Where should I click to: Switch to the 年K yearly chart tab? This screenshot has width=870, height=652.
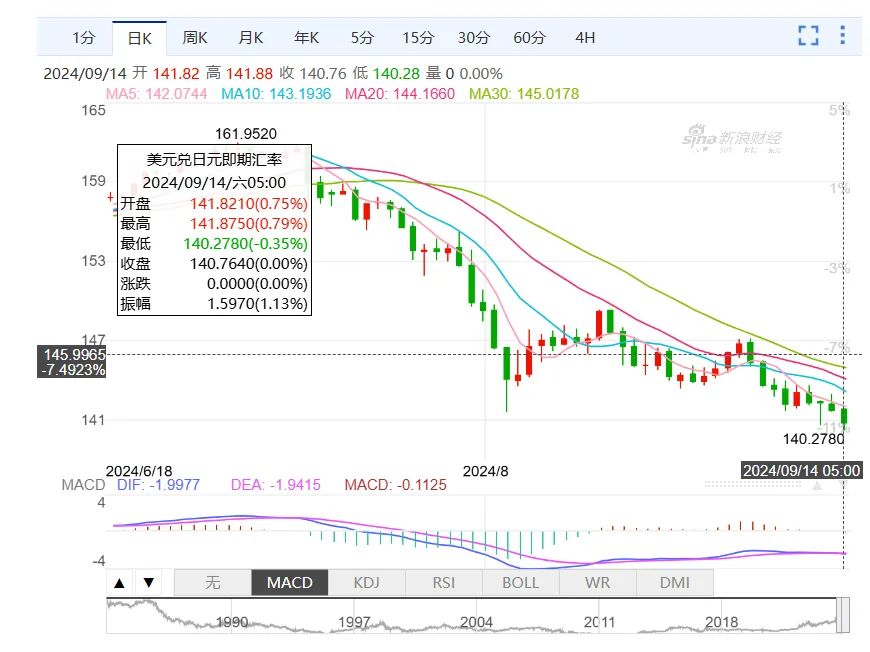(x=306, y=38)
